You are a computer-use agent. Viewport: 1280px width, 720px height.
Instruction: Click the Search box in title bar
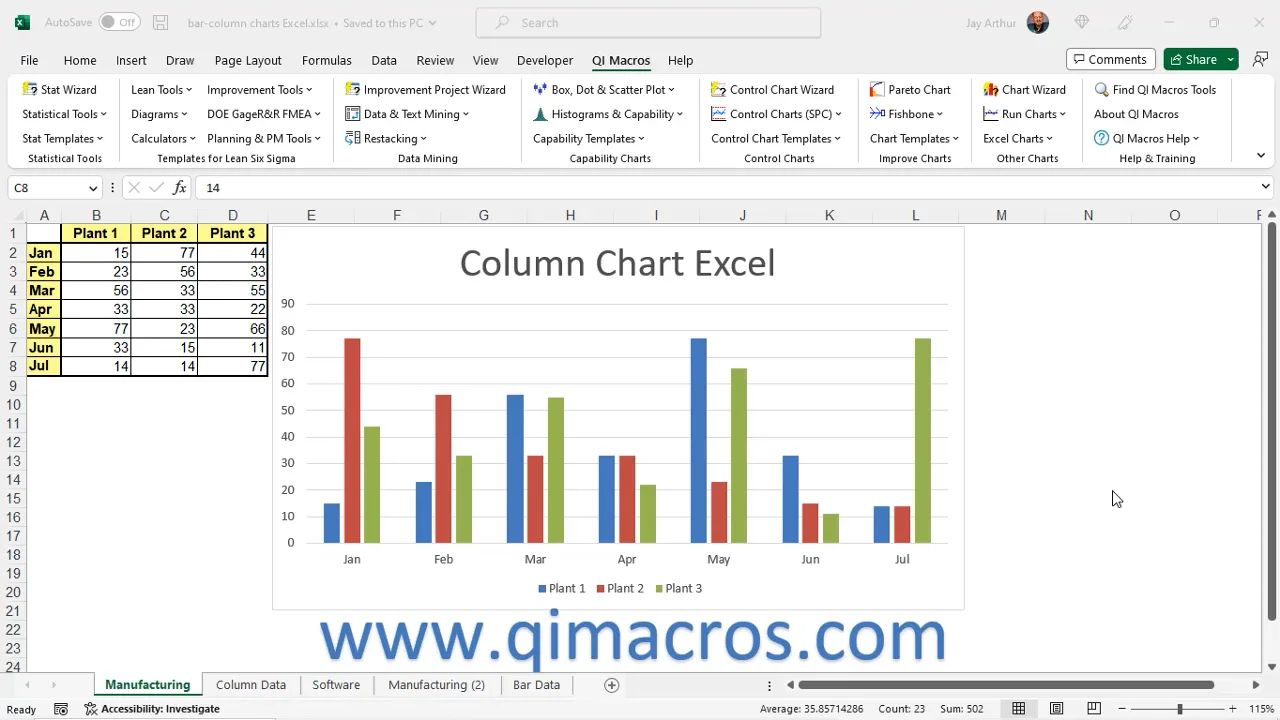tap(648, 22)
